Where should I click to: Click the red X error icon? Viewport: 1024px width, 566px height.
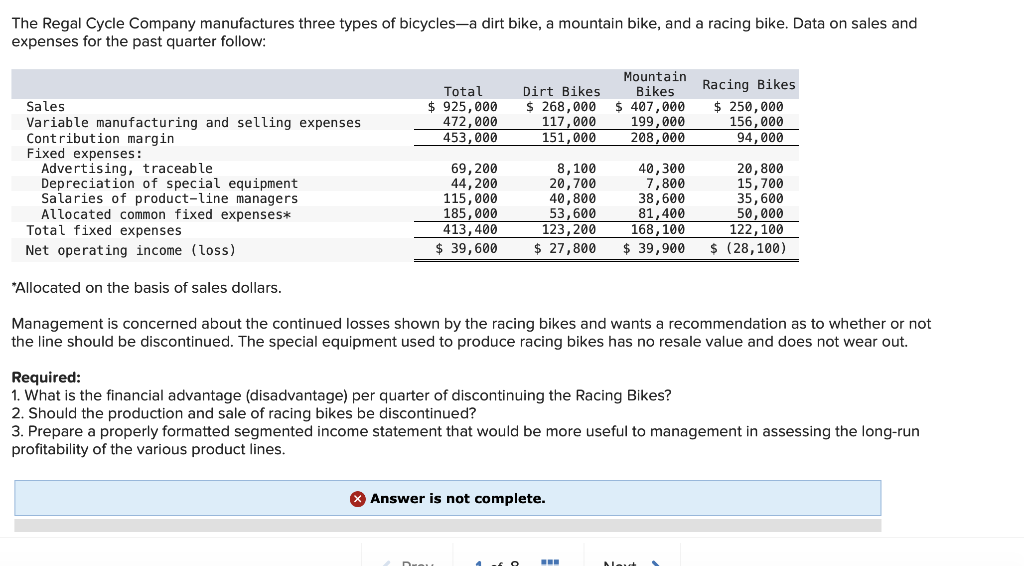click(357, 499)
